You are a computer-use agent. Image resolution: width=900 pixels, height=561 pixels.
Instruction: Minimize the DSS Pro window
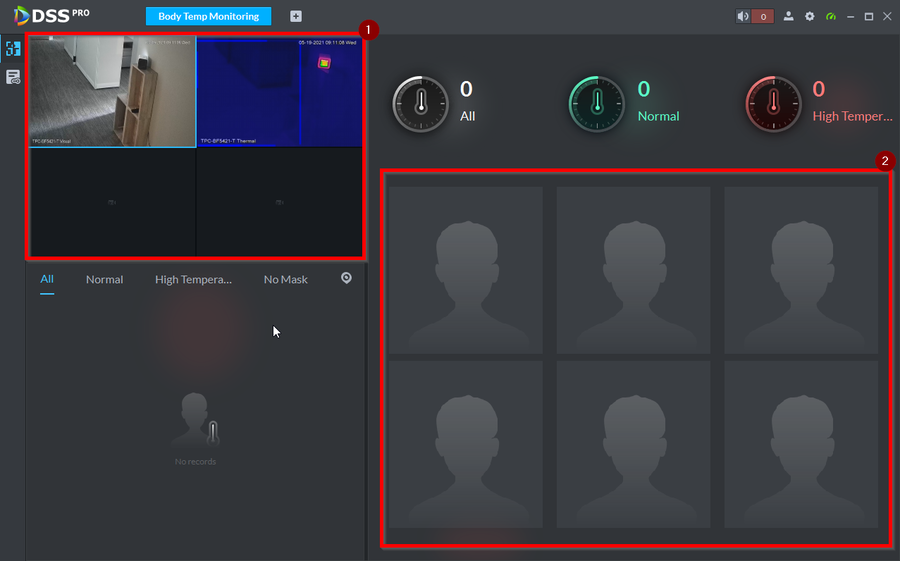851,17
